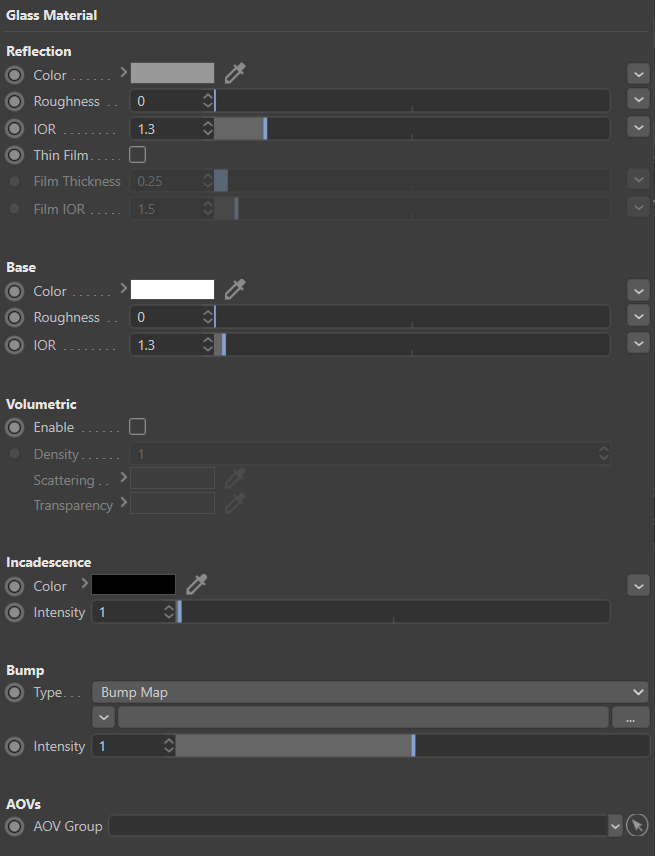Click the Base Color eyedropper icon
655x856 pixels.
point(235,290)
